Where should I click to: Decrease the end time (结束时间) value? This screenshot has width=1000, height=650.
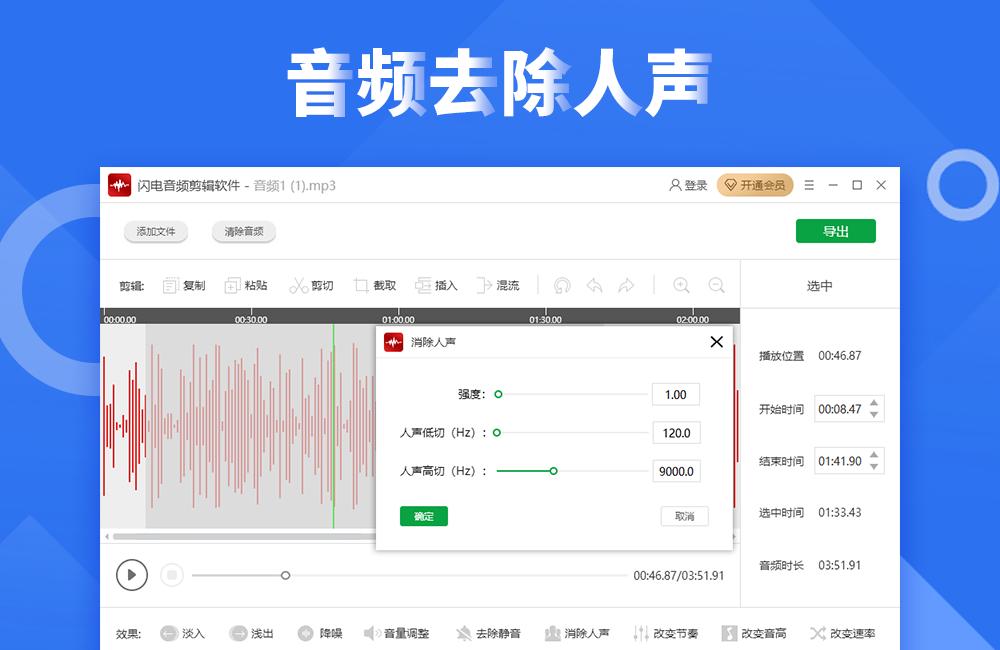874,466
